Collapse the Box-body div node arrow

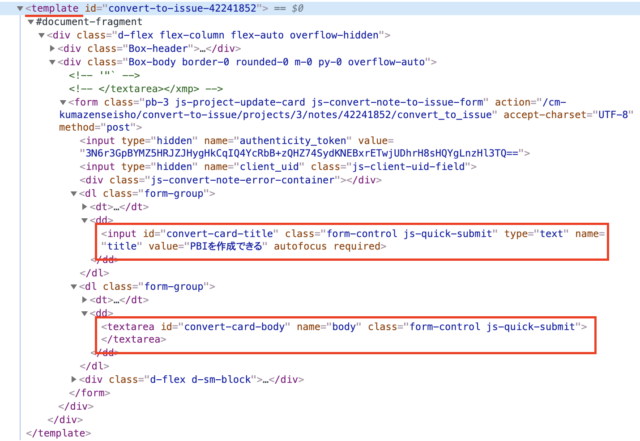pyautogui.click(x=52, y=62)
